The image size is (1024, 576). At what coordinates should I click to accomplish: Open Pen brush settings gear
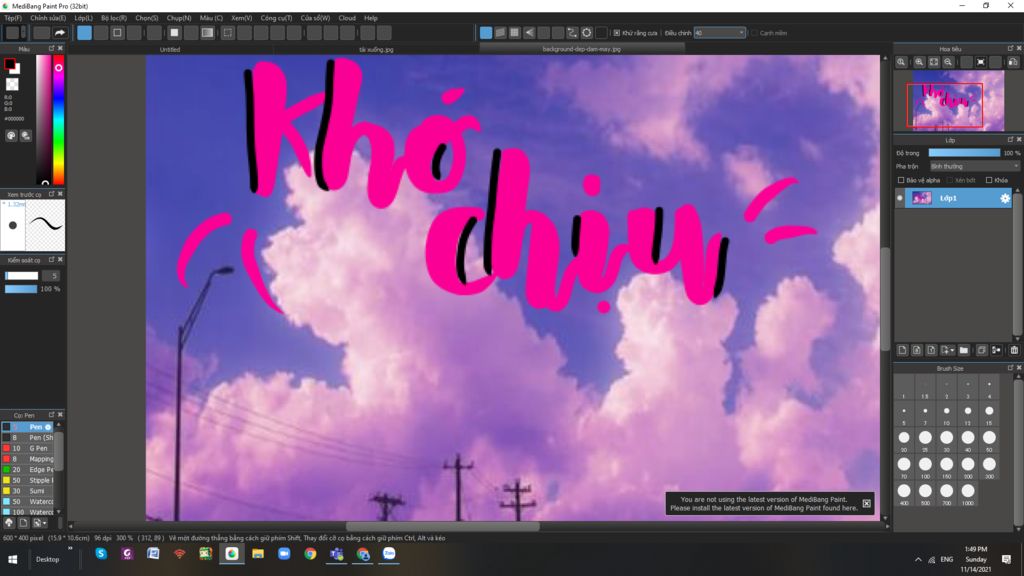click(x=48, y=427)
